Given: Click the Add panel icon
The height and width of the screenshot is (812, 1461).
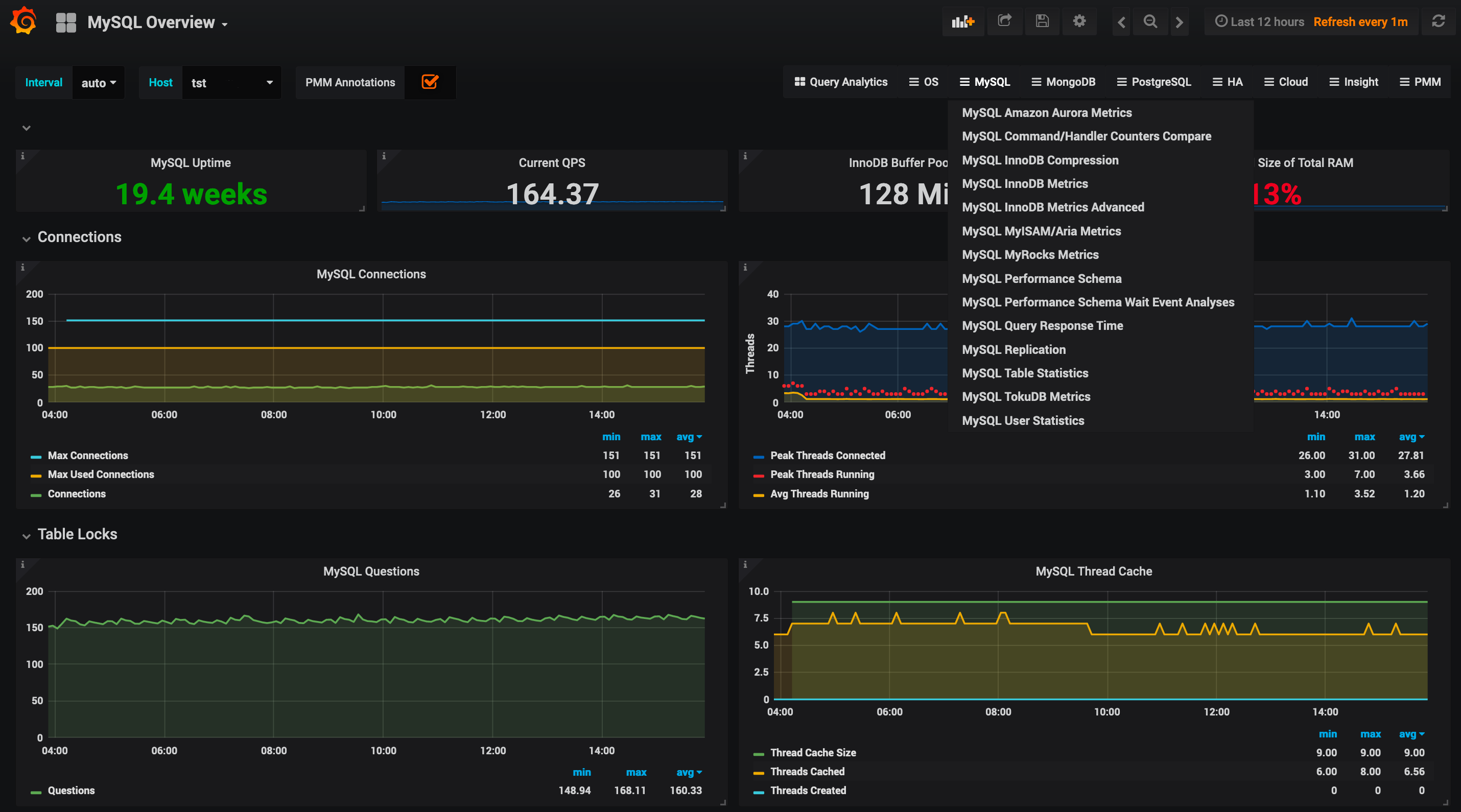Looking at the screenshot, I should 962,22.
